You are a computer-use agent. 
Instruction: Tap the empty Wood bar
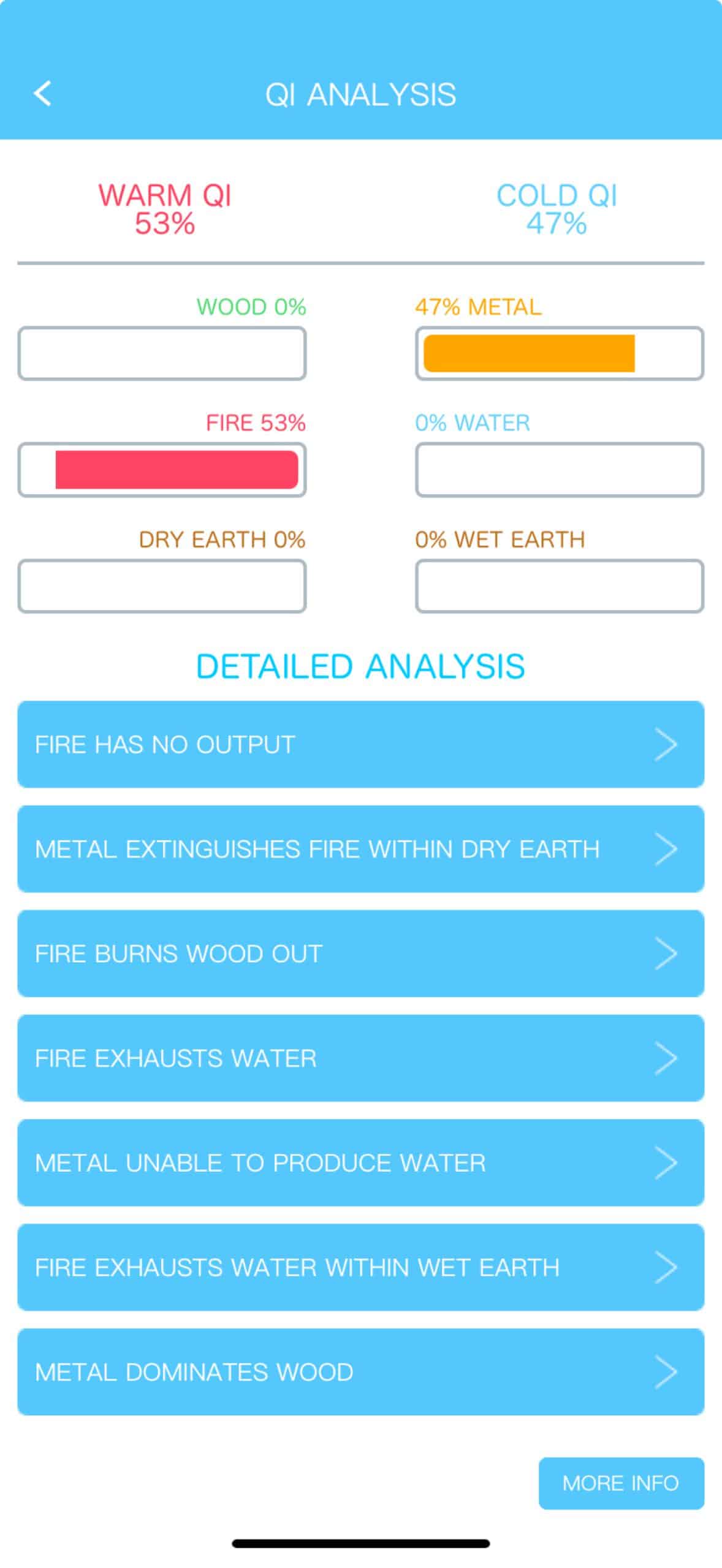click(162, 353)
